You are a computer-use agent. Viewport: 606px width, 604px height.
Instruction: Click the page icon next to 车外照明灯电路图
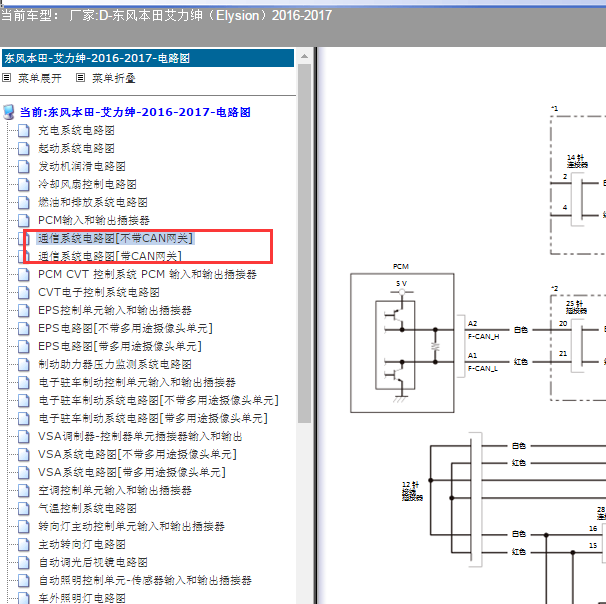tap(24, 598)
